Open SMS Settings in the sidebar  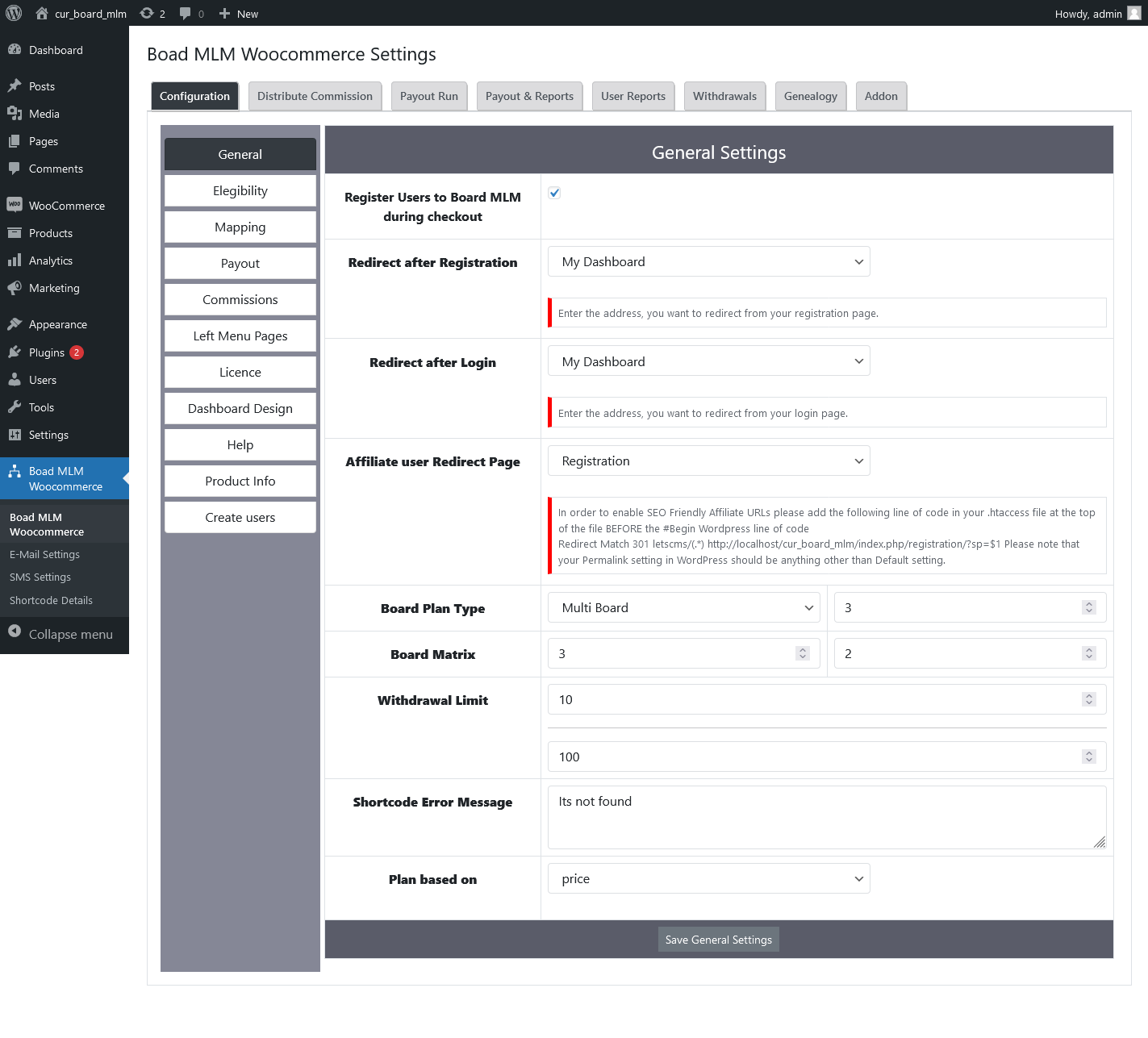[x=40, y=577]
